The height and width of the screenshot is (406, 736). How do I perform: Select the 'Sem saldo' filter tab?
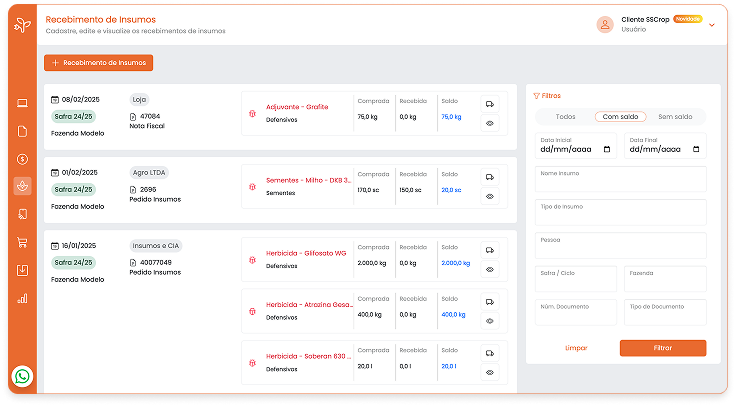pyautogui.click(x=675, y=117)
